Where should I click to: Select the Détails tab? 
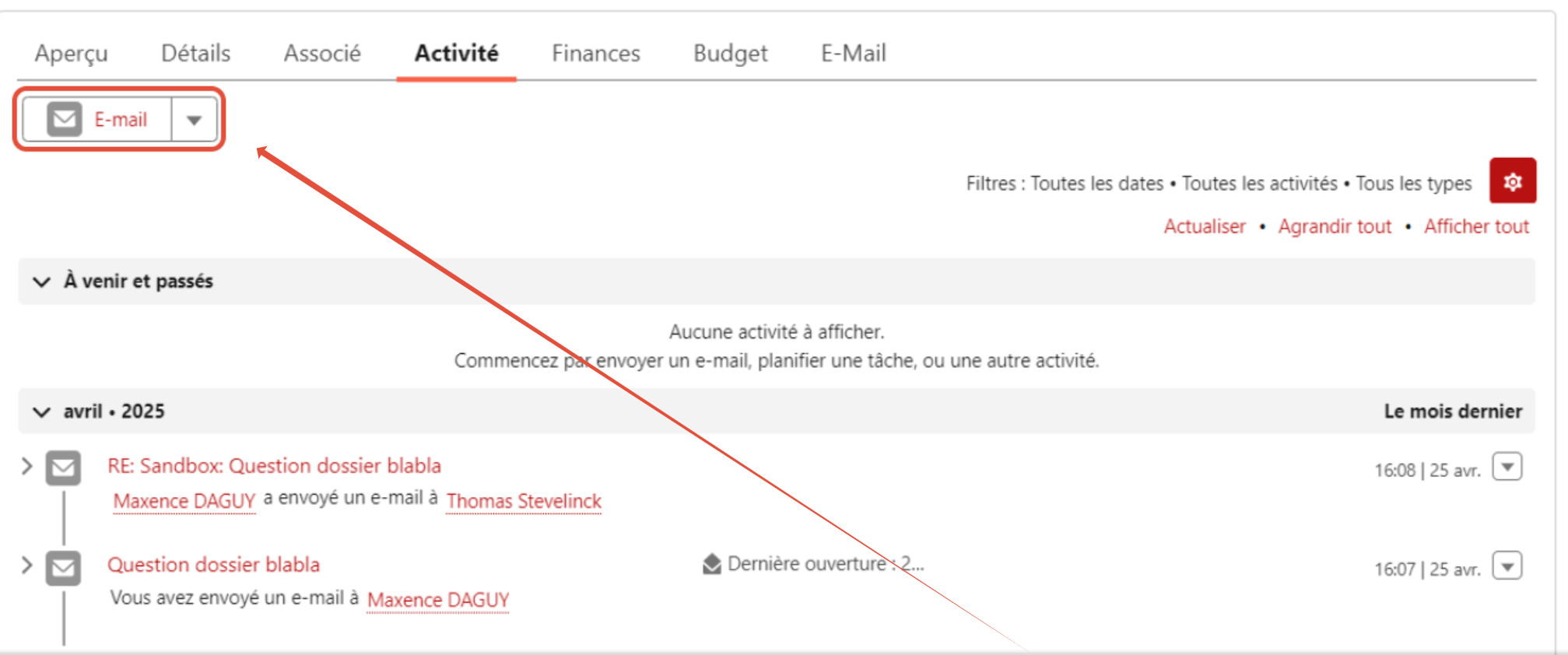click(195, 53)
